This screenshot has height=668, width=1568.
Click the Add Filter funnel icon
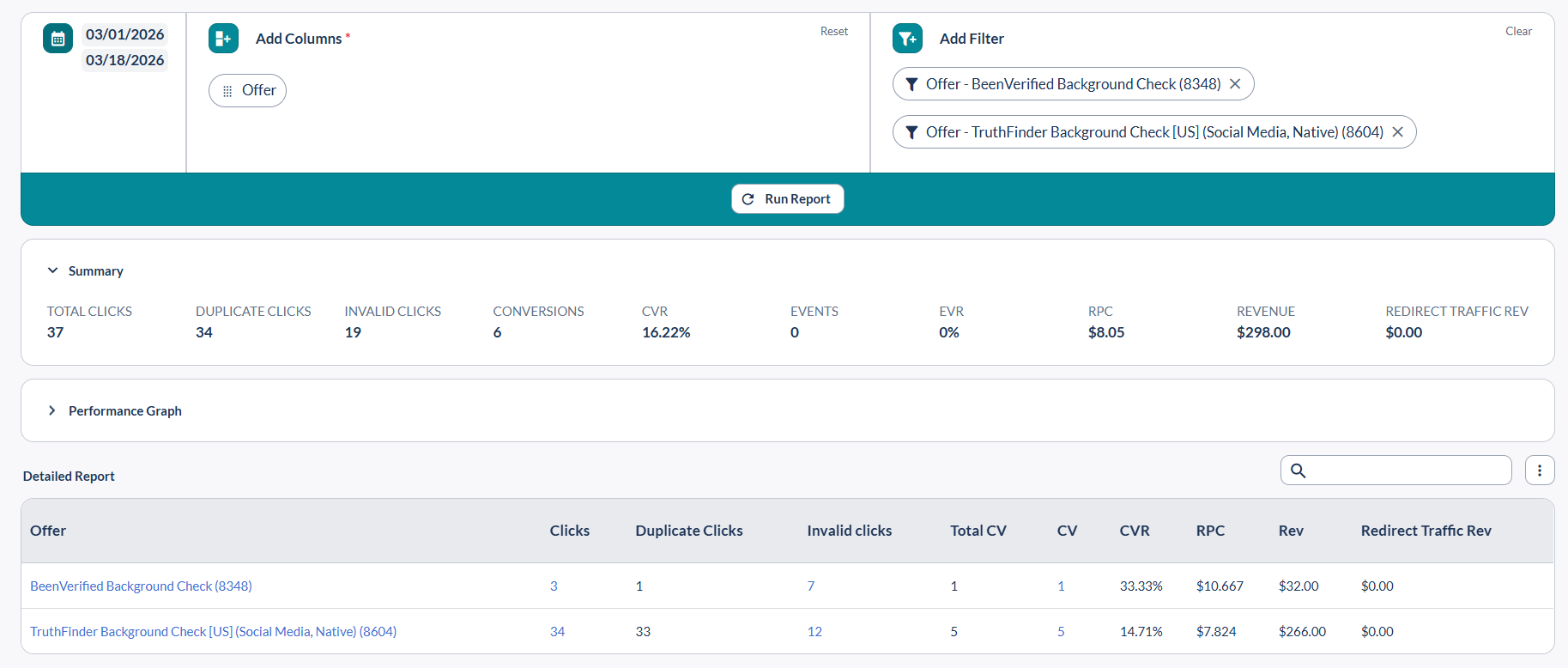pos(907,39)
